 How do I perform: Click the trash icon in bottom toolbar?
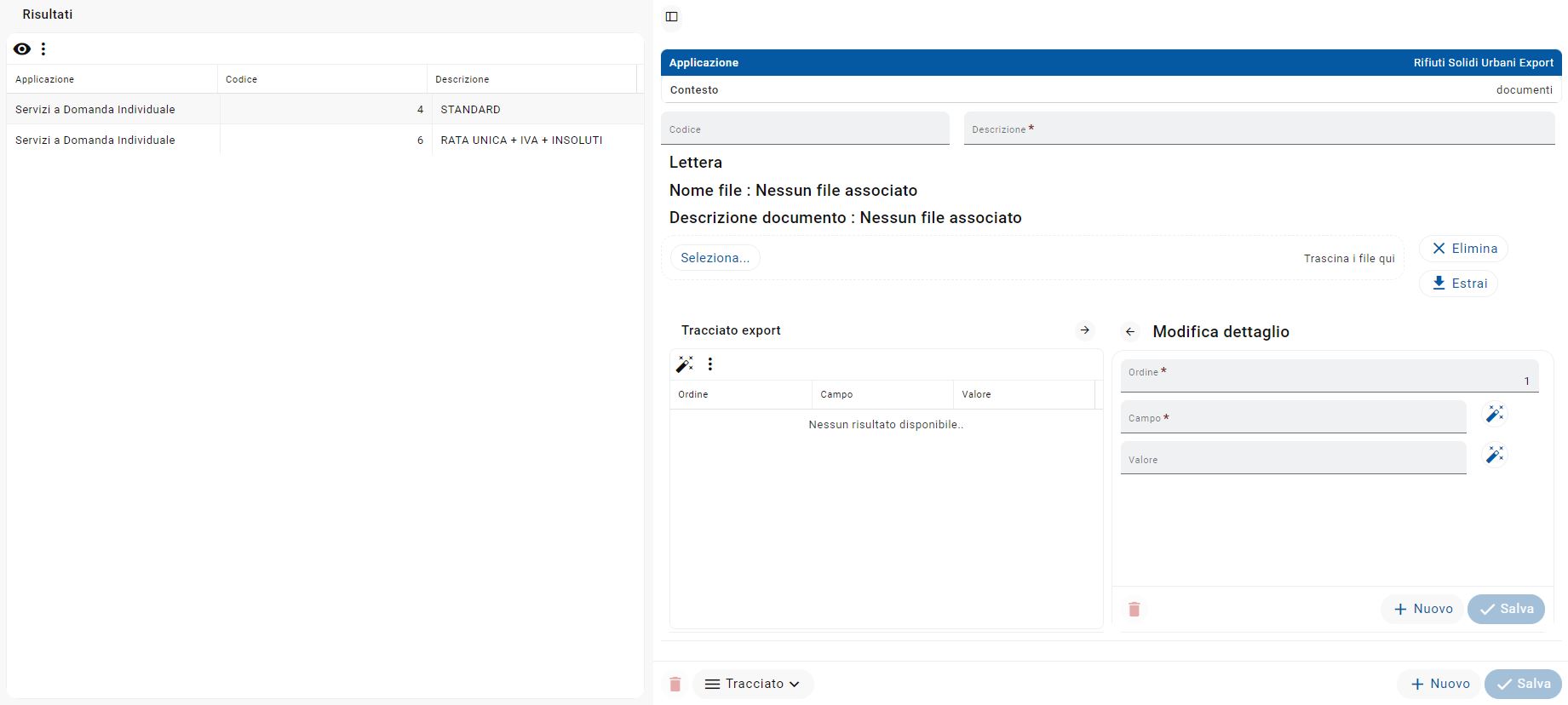tap(675, 684)
